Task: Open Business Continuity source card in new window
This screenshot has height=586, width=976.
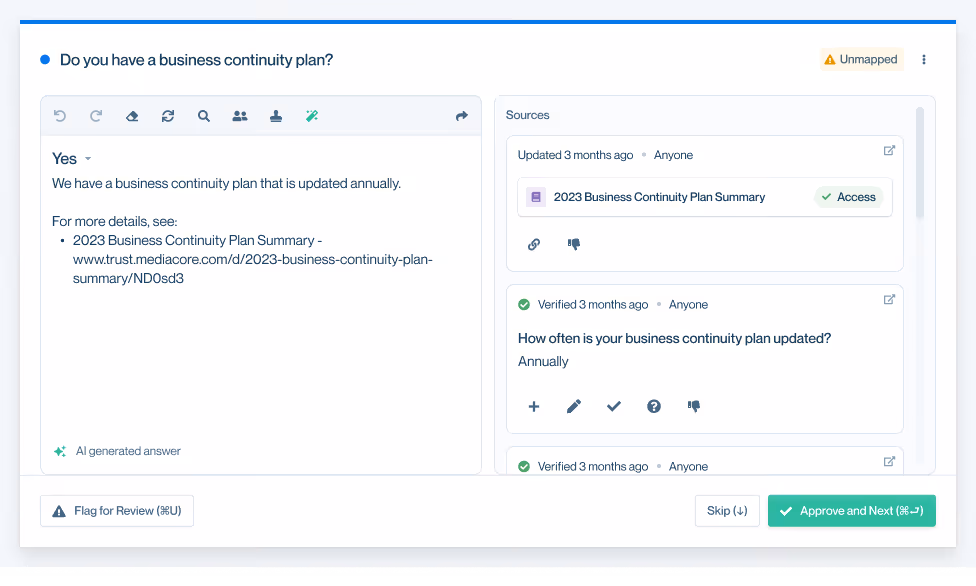Action: pyautogui.click(x=889, y=150)
